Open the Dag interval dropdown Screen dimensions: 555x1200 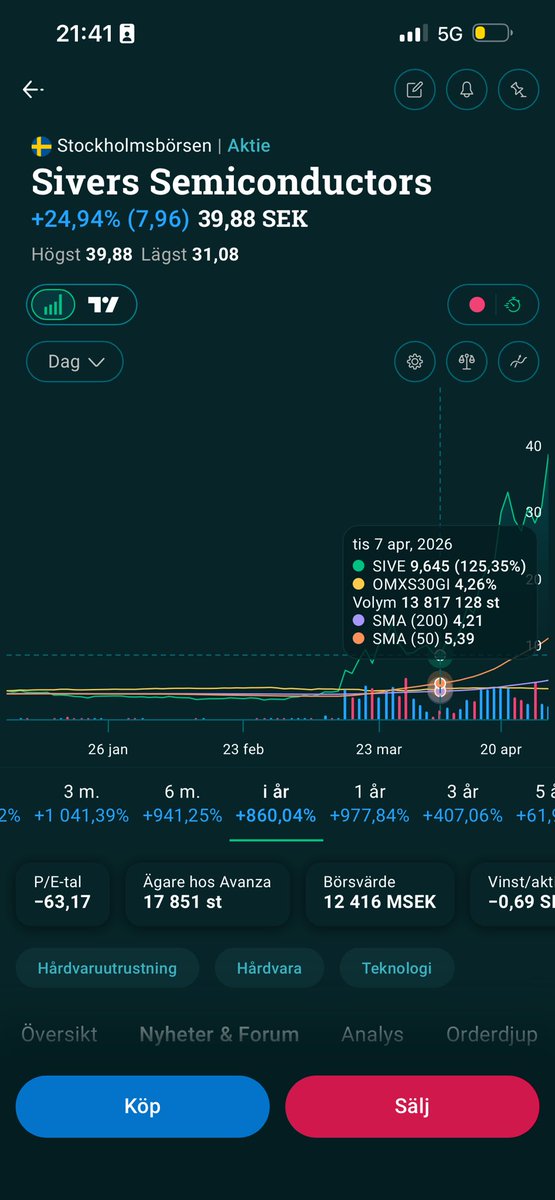75,362
